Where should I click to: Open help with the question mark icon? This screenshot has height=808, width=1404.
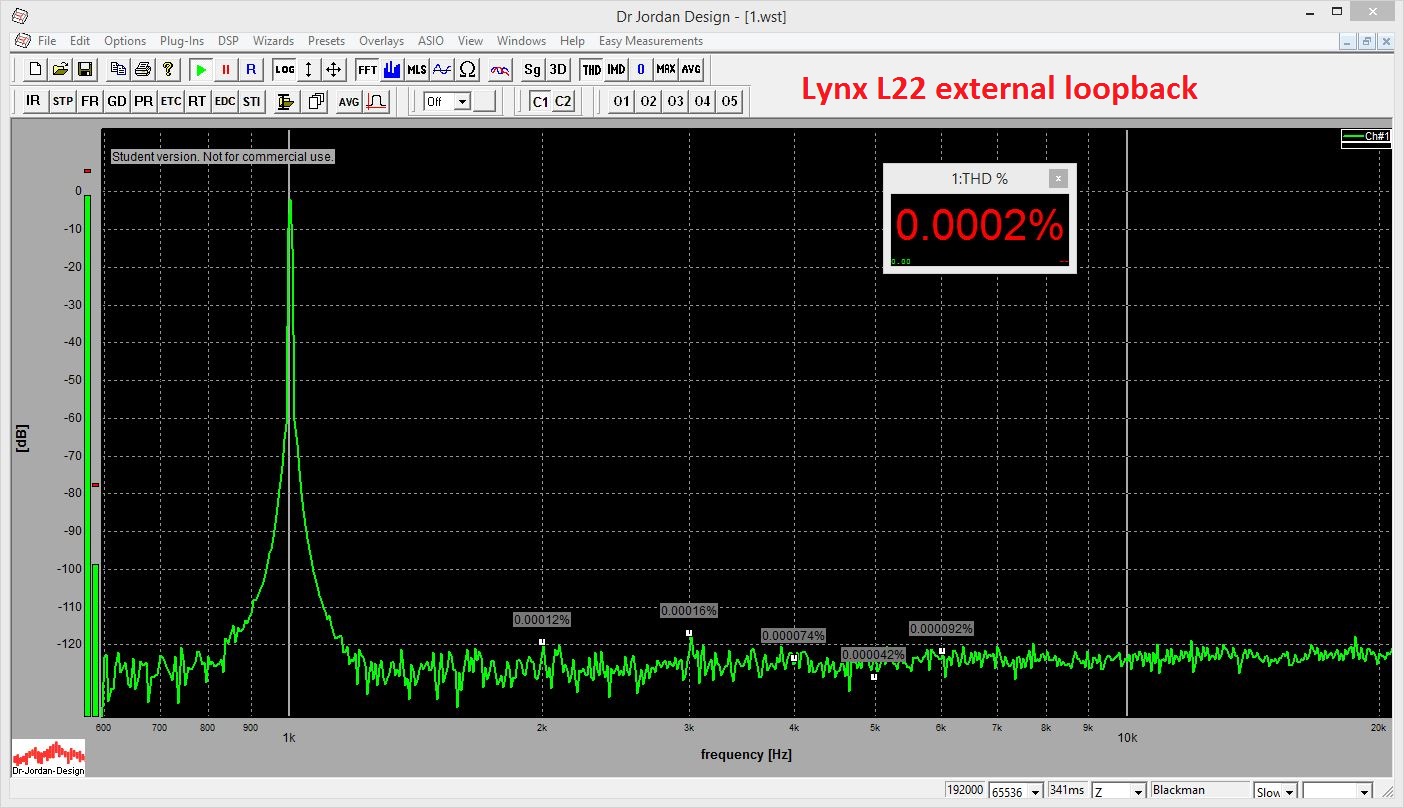click(168, 69)
